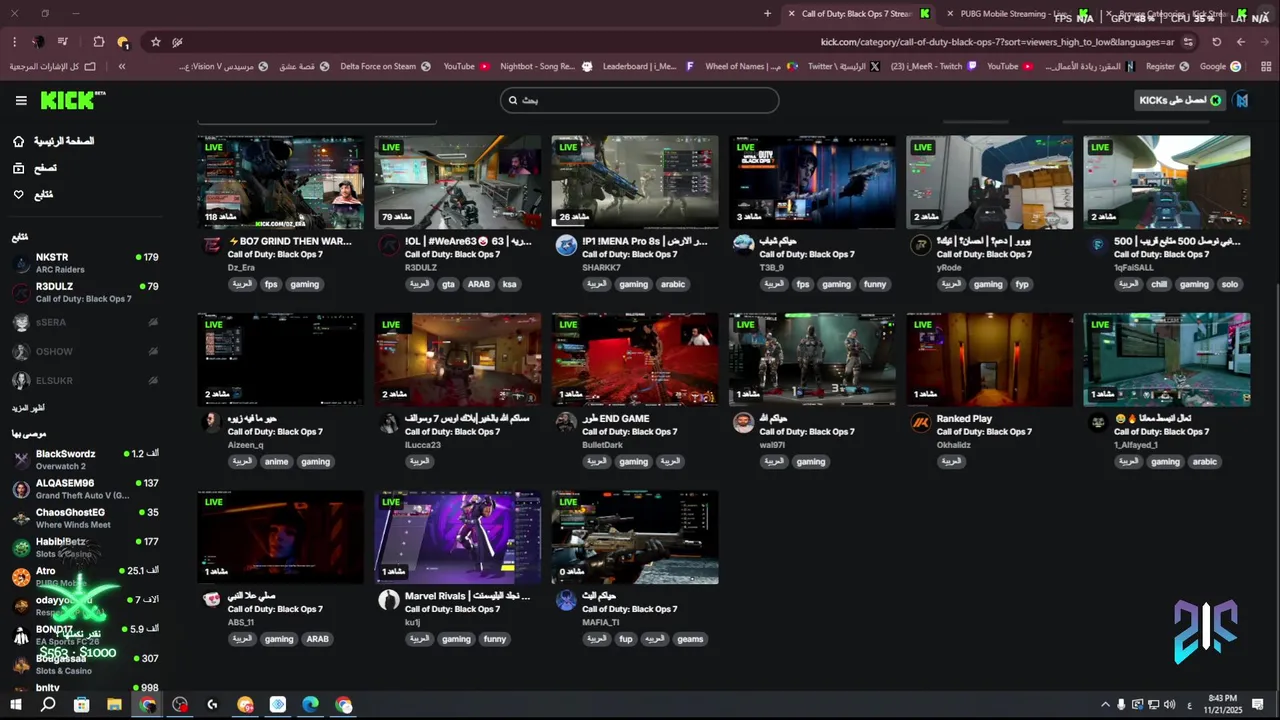Open ChaosGhostEG recommended channel
This screenshot has width=1280, height=720.
[x=85, y=518]
